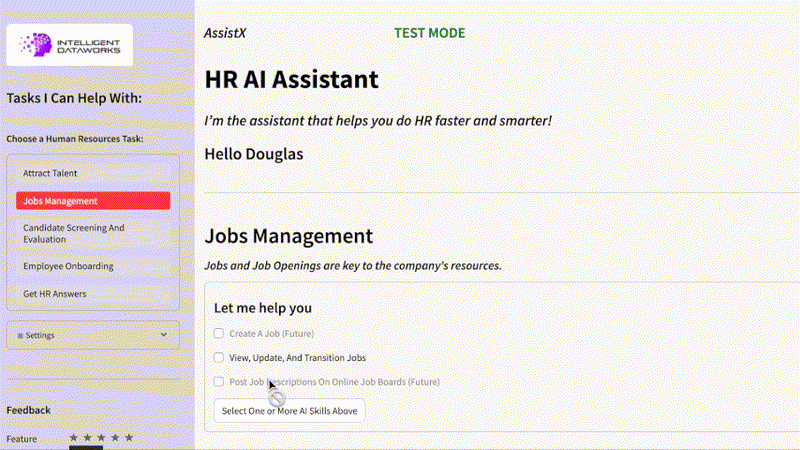800x450 pixels.
Task: Rate Feature with the second star
Action: (x=87, y=438)
